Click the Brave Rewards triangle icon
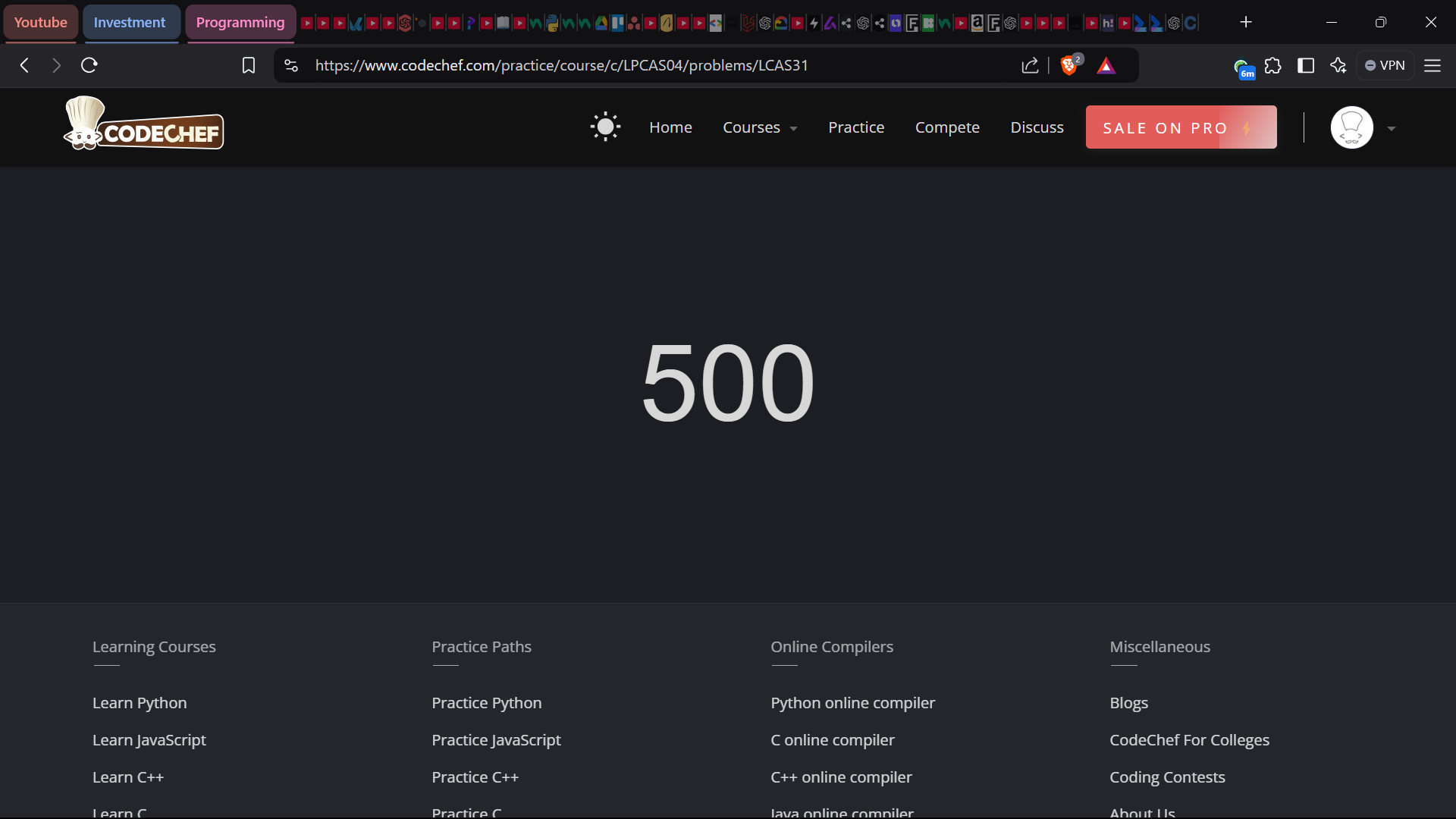Image resolution: width=1456 pixels, height=819 pixels. 1106,66
